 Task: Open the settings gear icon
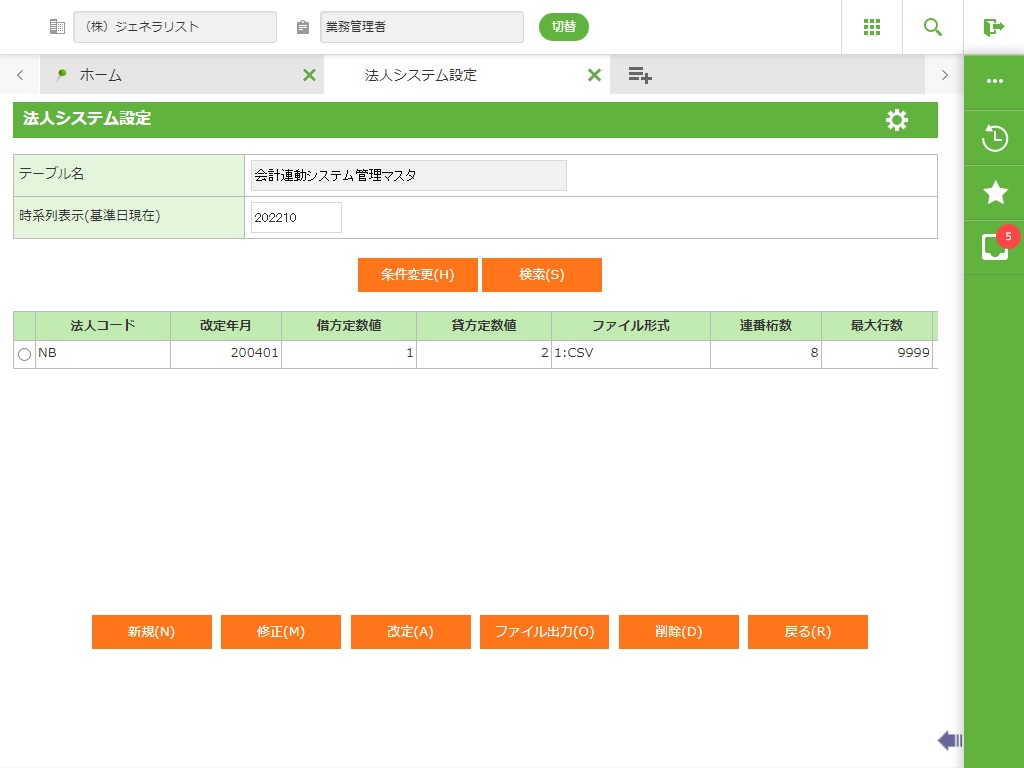(897, 120)
